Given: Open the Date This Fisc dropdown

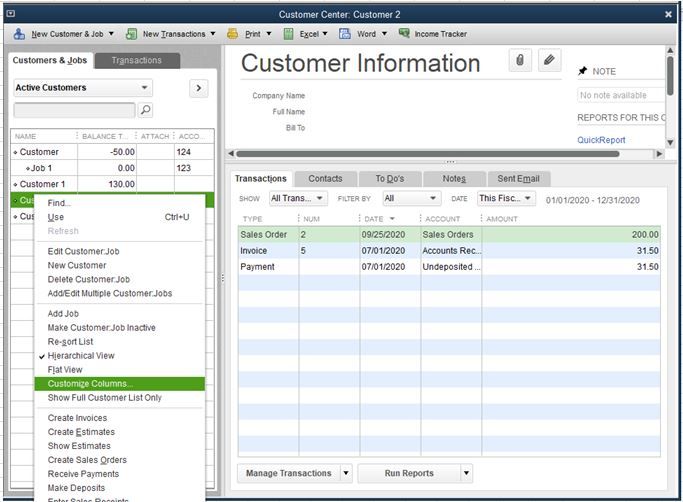Looking at the screenshot, I should (x=506, y=198).
